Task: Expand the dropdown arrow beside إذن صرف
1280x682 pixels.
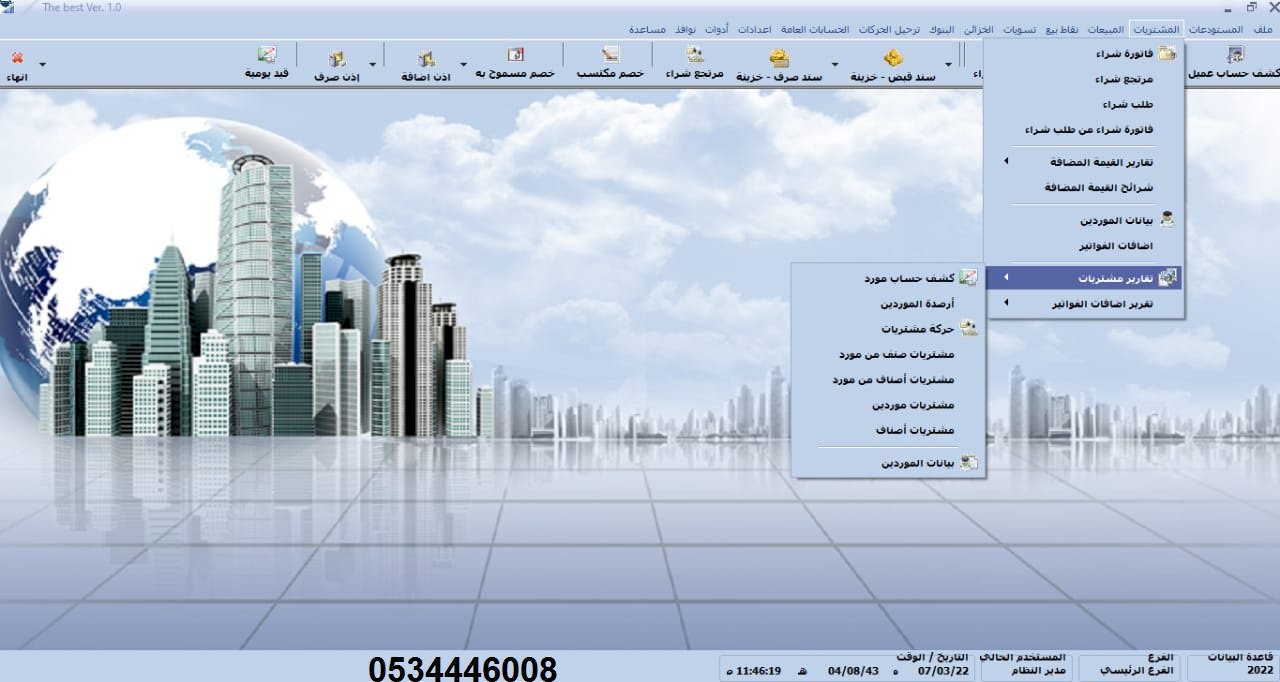Action: click(373, 65)
